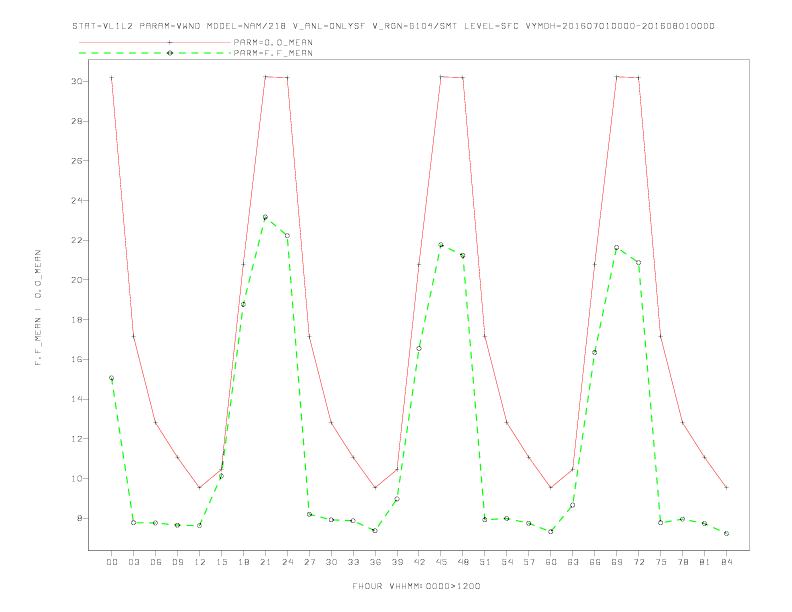Screen dimensions: 792x612
Task: Click green forecast circle marker at hour 36
Action: (375, 530)
